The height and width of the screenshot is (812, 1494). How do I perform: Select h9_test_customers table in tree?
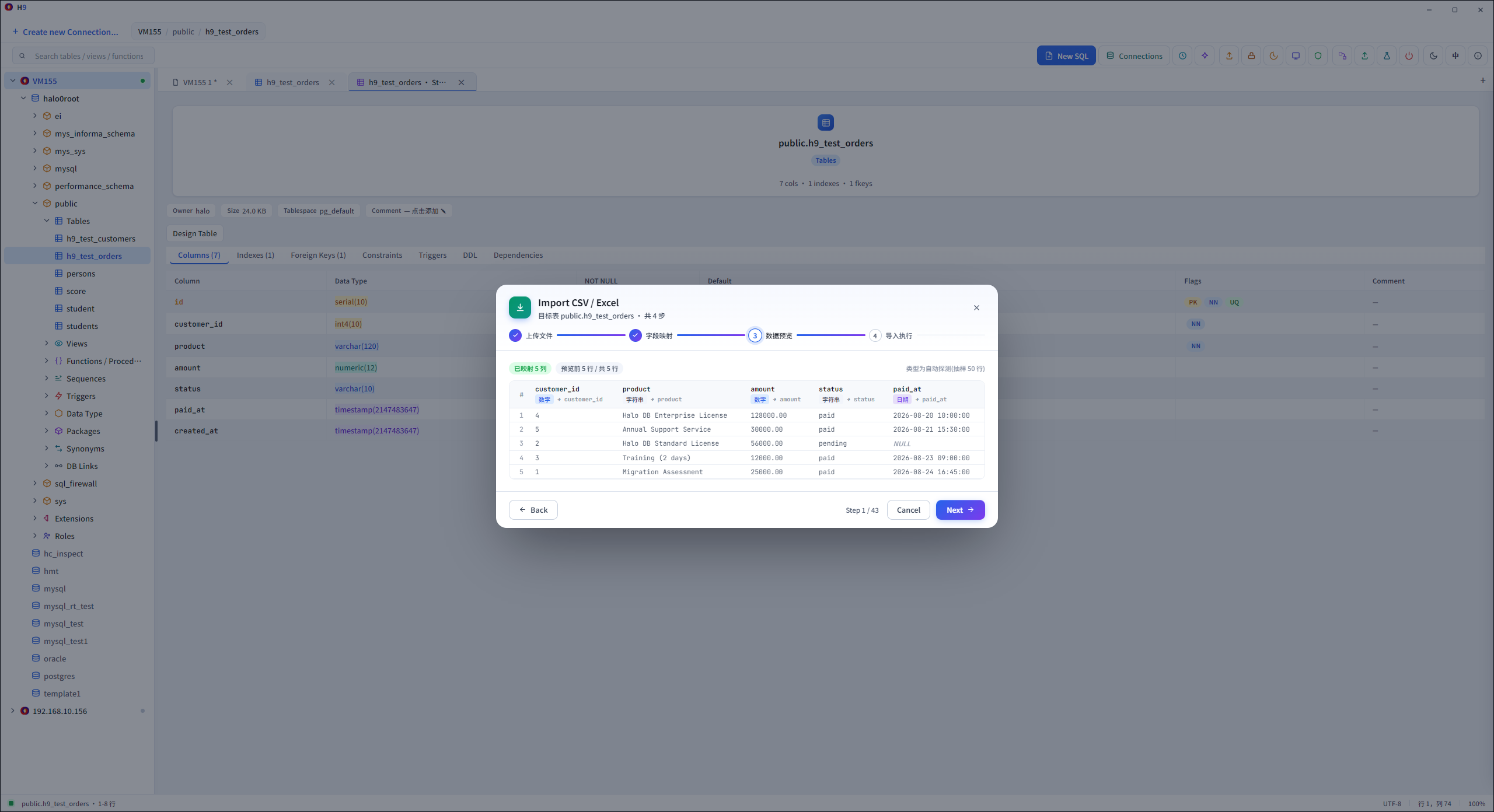tap(100, 239)
